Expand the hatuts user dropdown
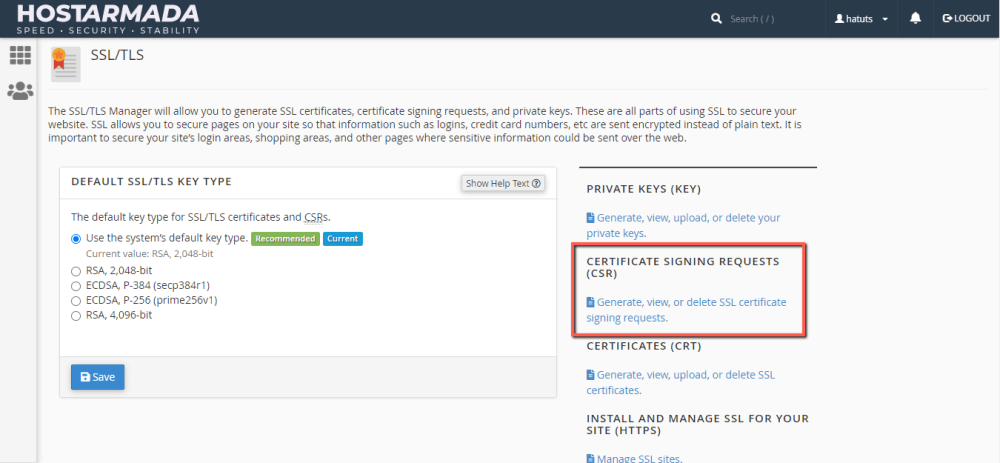Viewport: 1000px width, 463px height. click(862, 18)
